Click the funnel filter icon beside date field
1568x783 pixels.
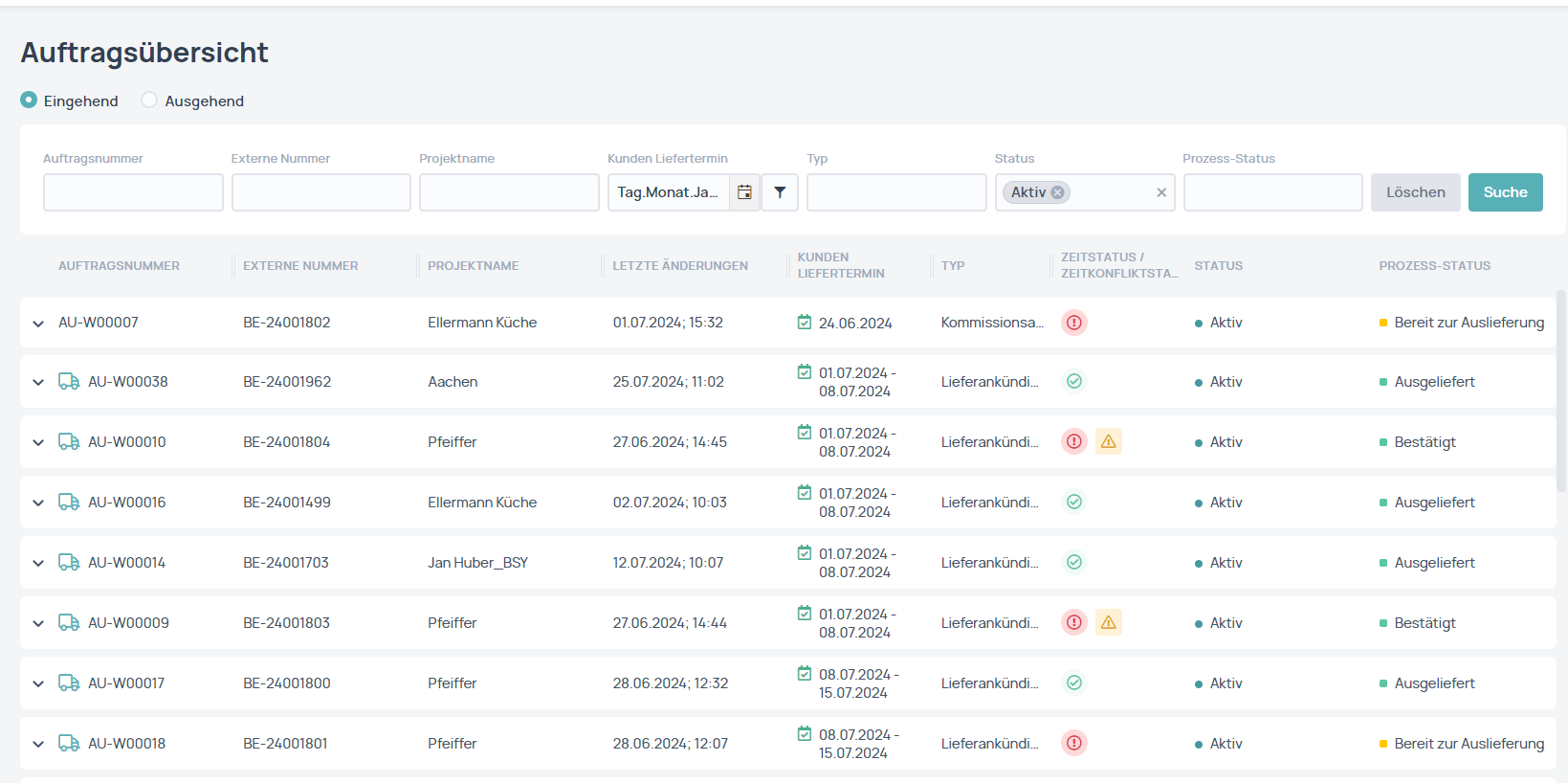click(x=780, y=192)
